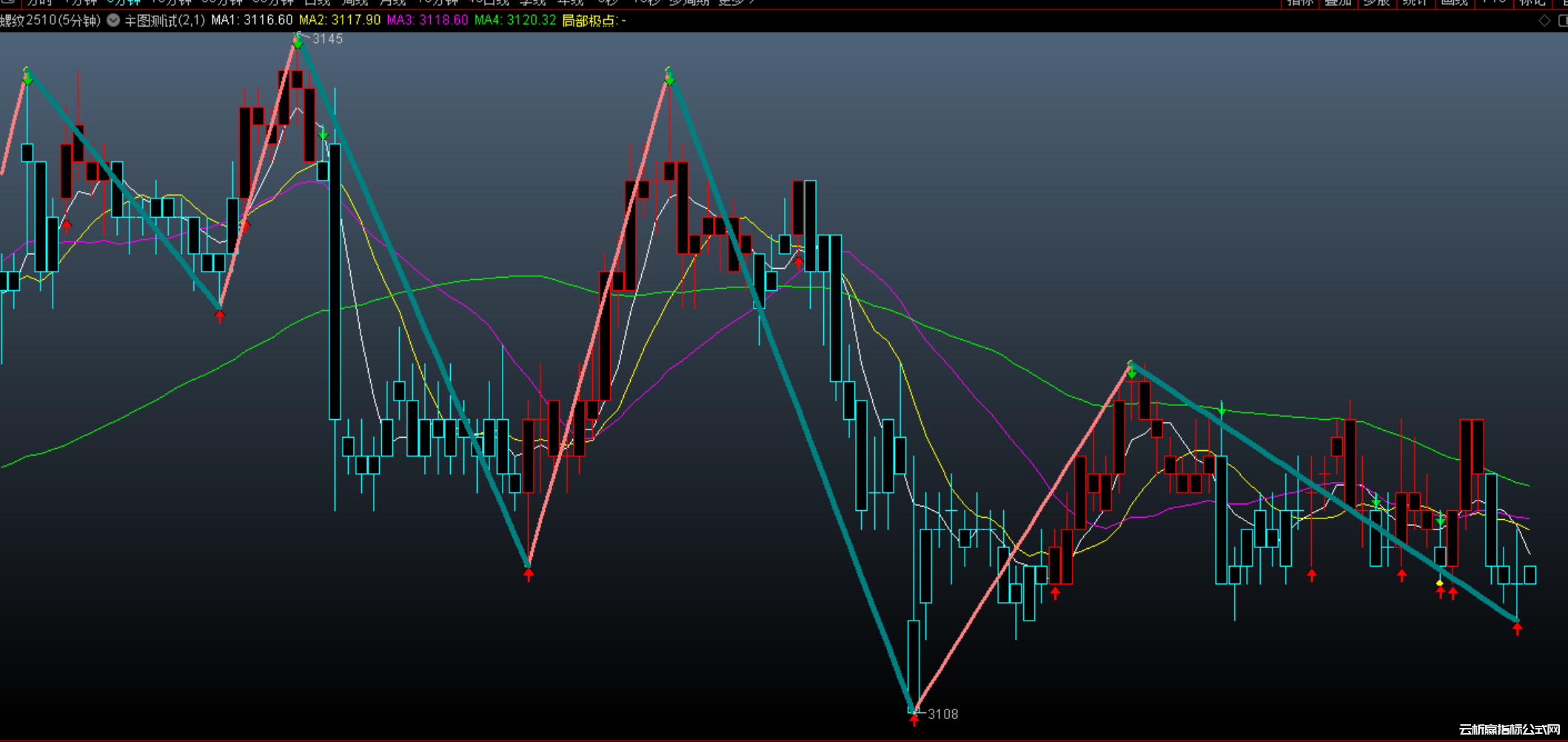Image resolution: width=1568 pixels, height=742 pixels.
Task: Click the diamond icon at chart header right
Action: click(x=1544, y=21)
